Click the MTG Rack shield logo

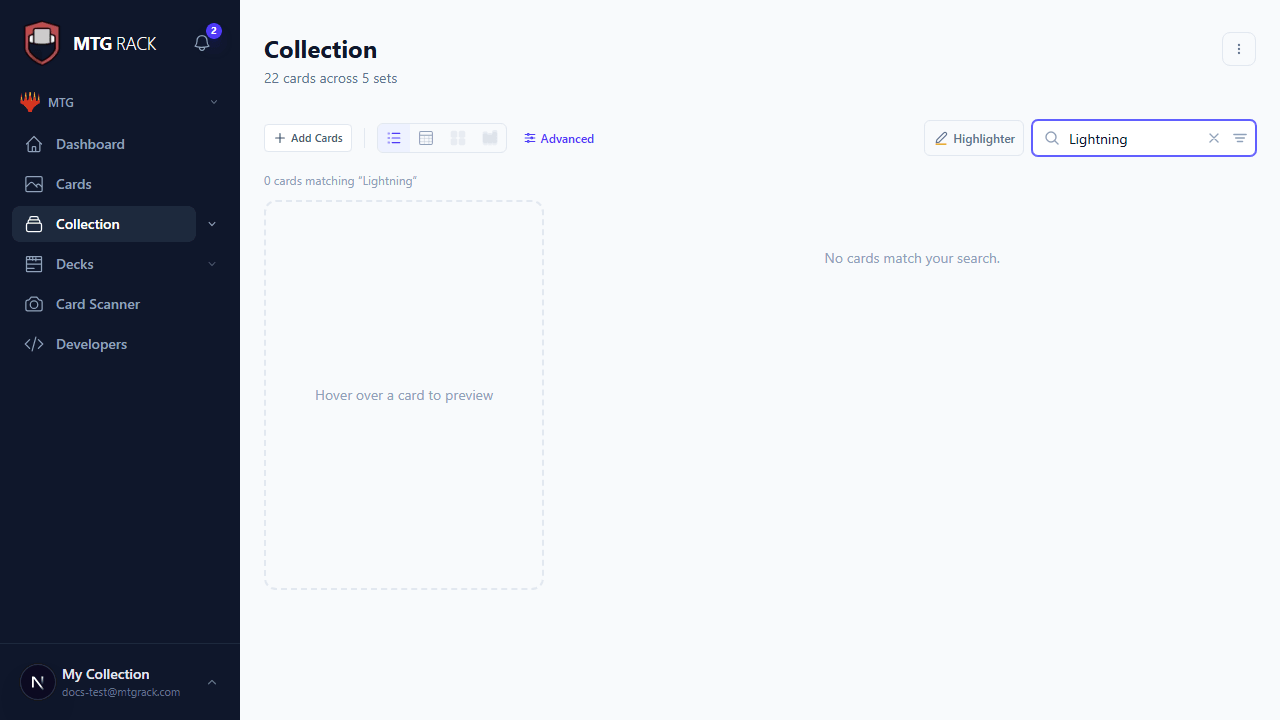click(42, 43)
